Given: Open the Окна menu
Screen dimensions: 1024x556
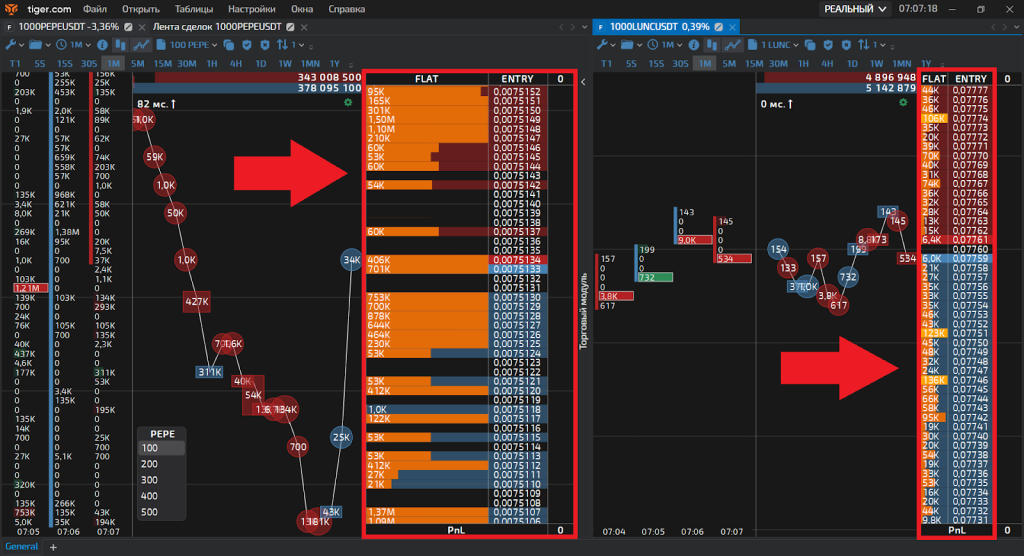Looking at the screenshot, I should (x=302, y=9).
